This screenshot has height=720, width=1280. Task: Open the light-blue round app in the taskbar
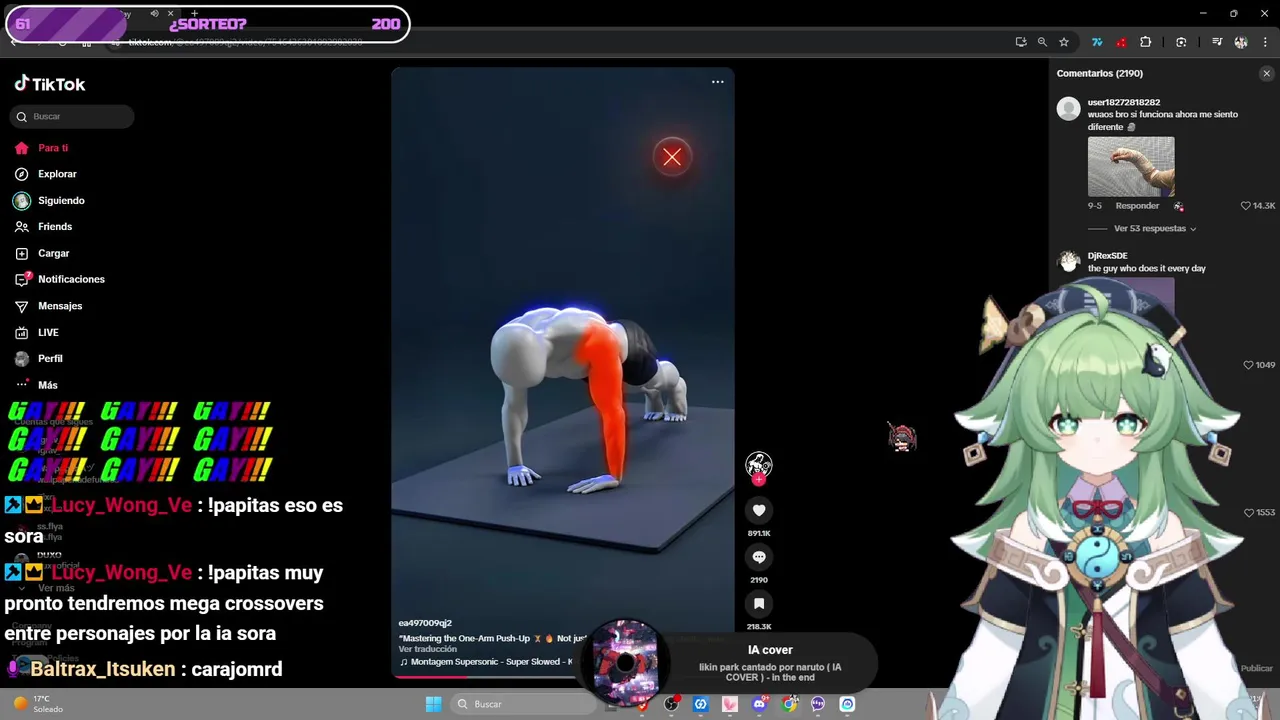click(847, 704)
